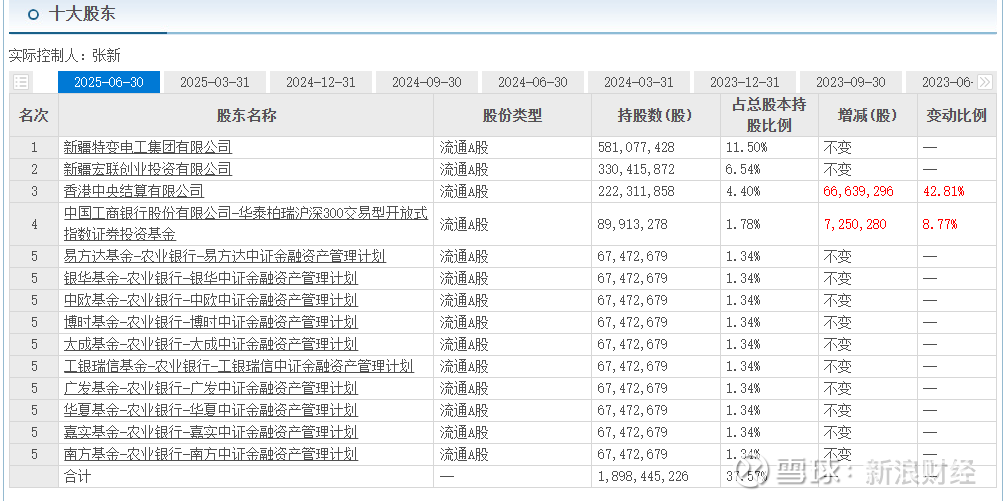Click the holding value 581,077,428
This screenshot has width=1005, height=502.
(x=636, y=147)
